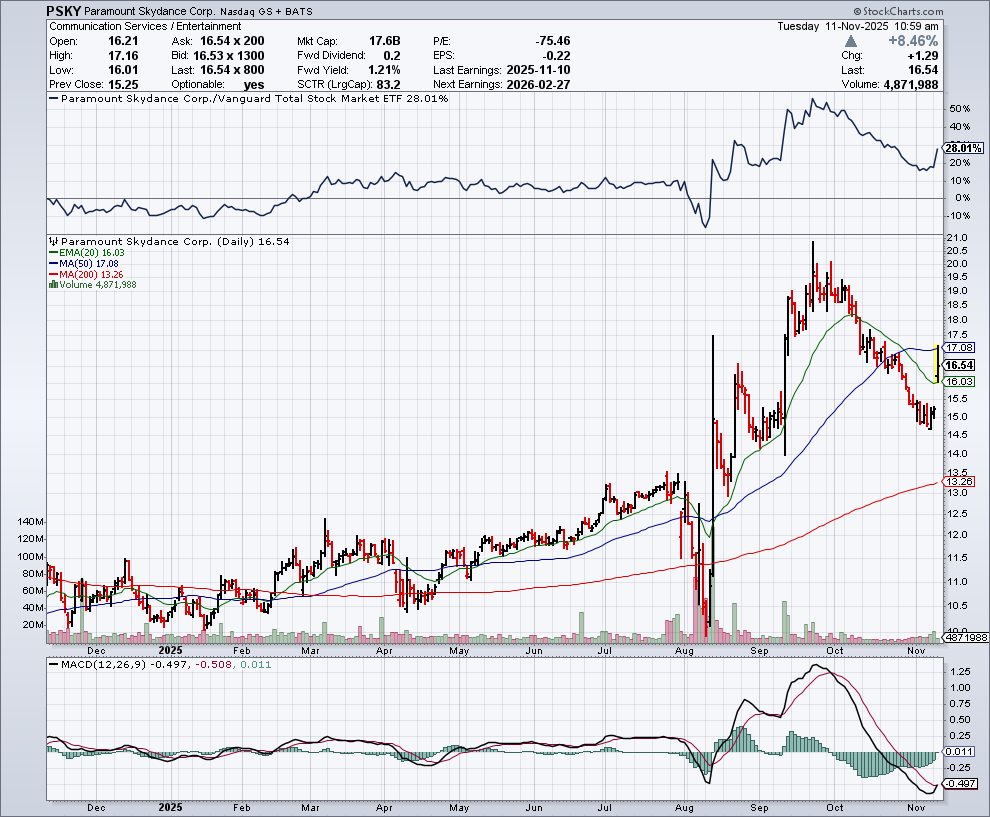Select the red MA(200) legend line
The width and height of the screenshot is (990, 817).
(51, 274)
